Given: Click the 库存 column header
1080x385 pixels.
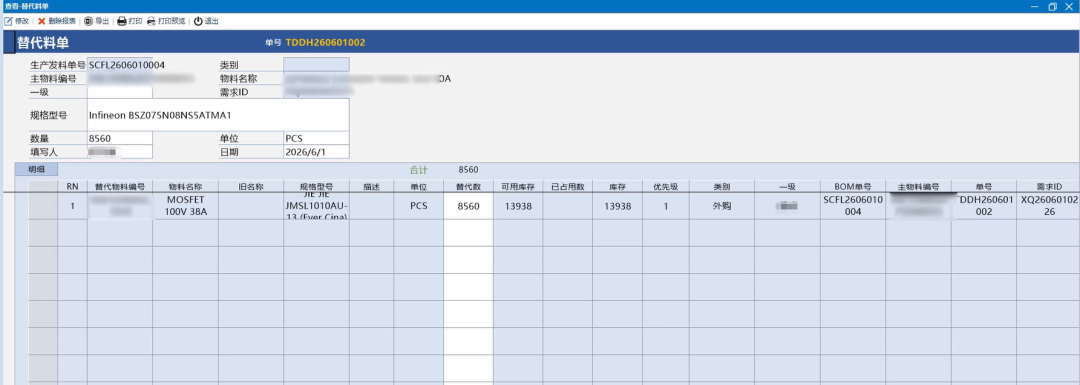Looking at the screenshot, I should pos(617,187).
